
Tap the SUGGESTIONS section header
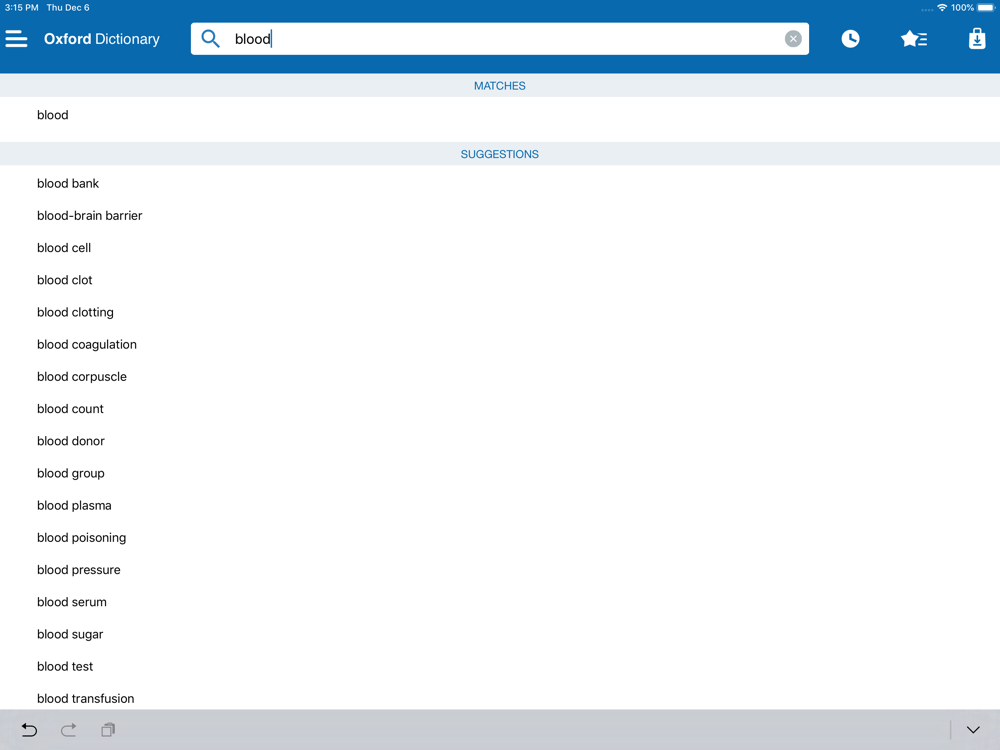500,154
